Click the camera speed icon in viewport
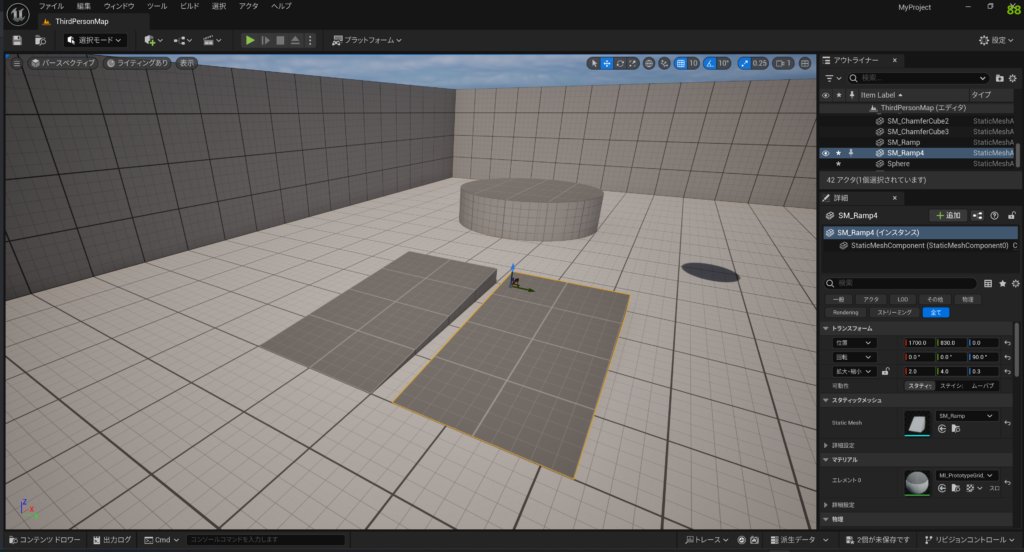Viewport: 1024px width, 552px height. 777,63
